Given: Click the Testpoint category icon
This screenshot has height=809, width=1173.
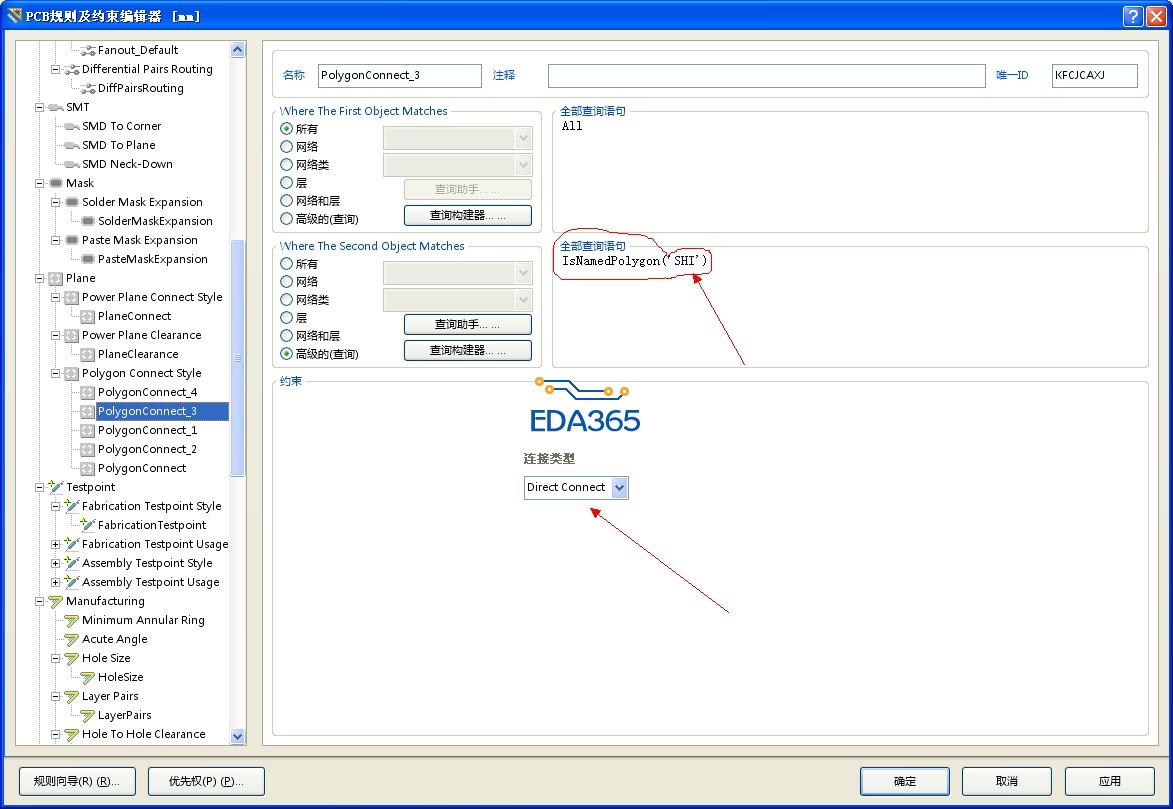Looking at the screenshot, I should pyautogui.click(x=55, y=487).
